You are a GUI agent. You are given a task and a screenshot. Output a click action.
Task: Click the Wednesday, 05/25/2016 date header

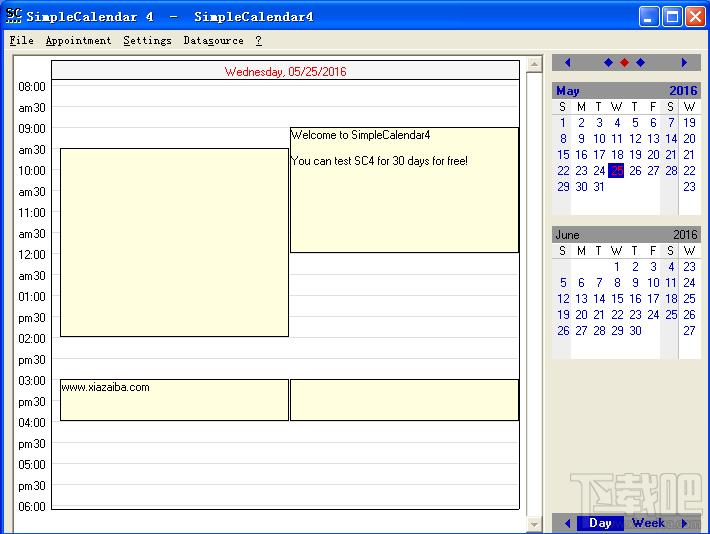[285, 71]
